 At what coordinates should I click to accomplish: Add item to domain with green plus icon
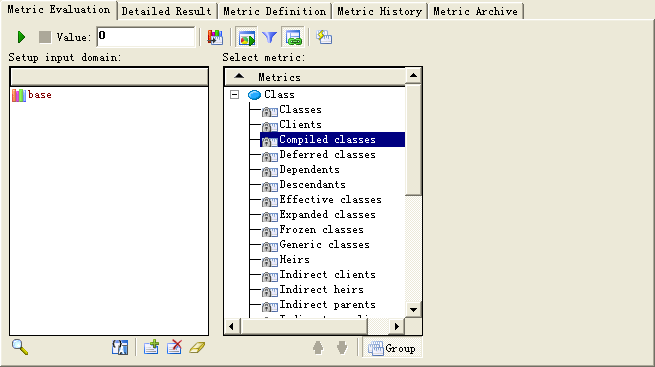click(151, 347)
